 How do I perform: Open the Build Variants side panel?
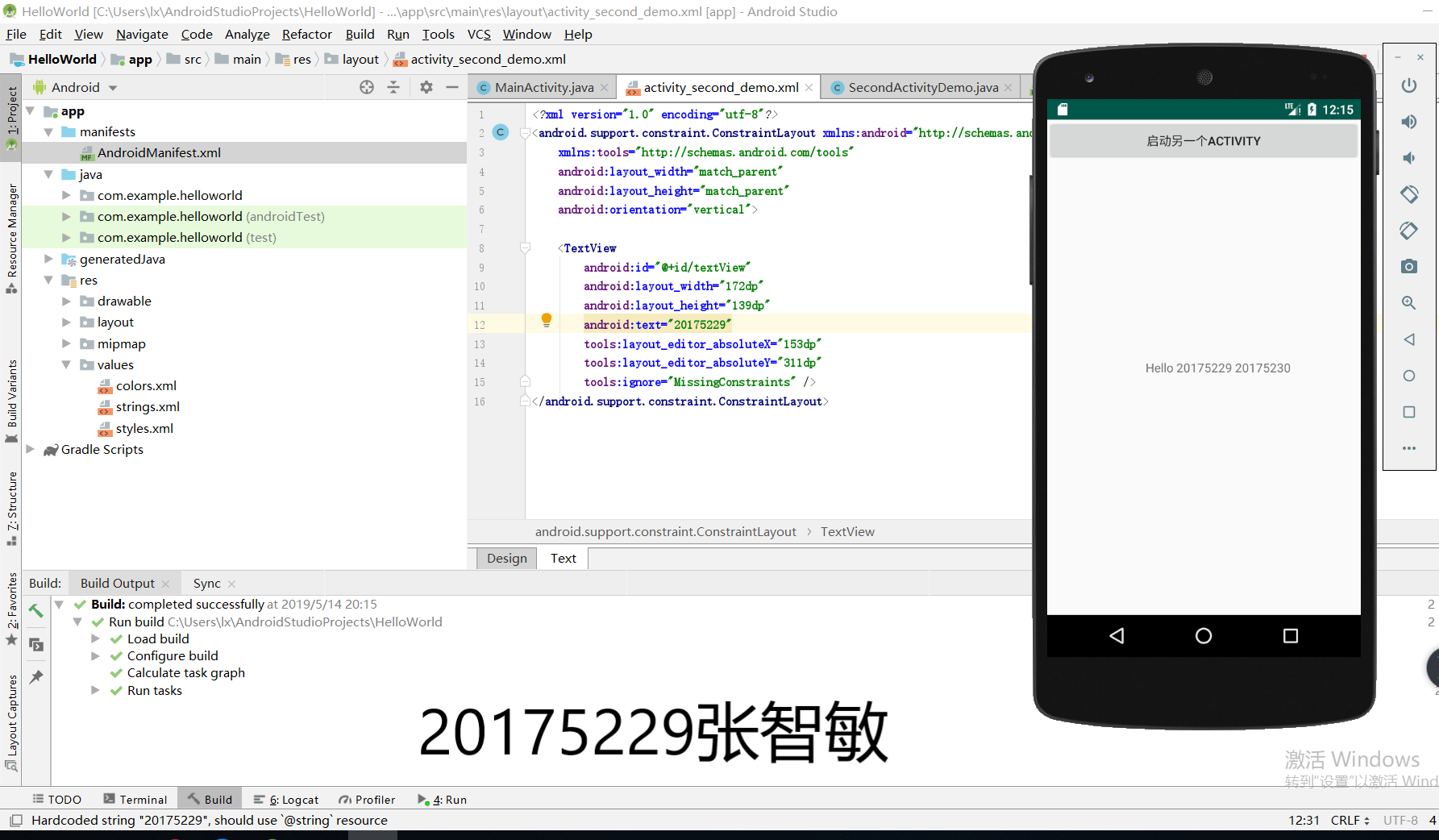(12, 400)
